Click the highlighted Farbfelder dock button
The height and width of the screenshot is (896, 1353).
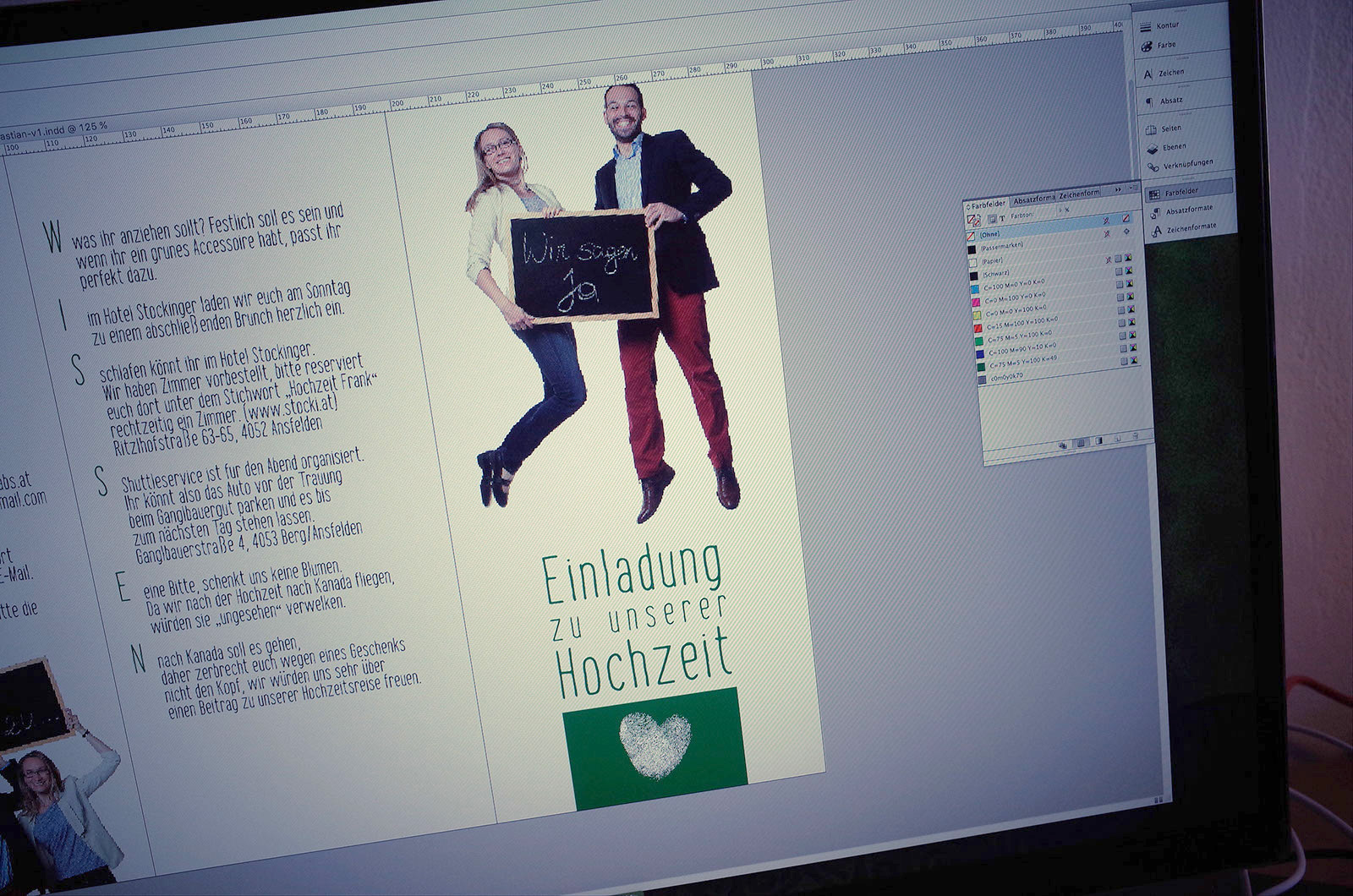coord(1188,192)
